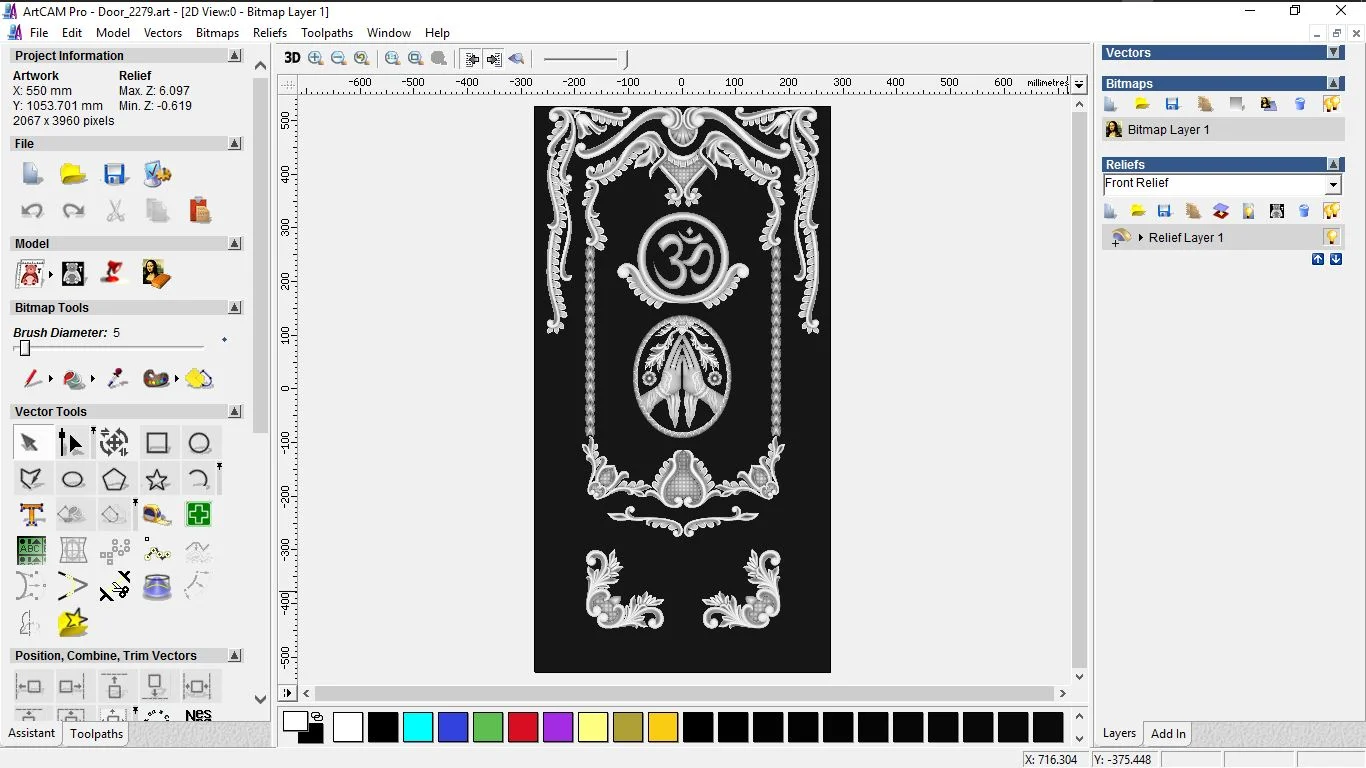Open the Front Relief dropdown
Viewport: 1366px width, 768px height.
click(x=1332, y=185)
